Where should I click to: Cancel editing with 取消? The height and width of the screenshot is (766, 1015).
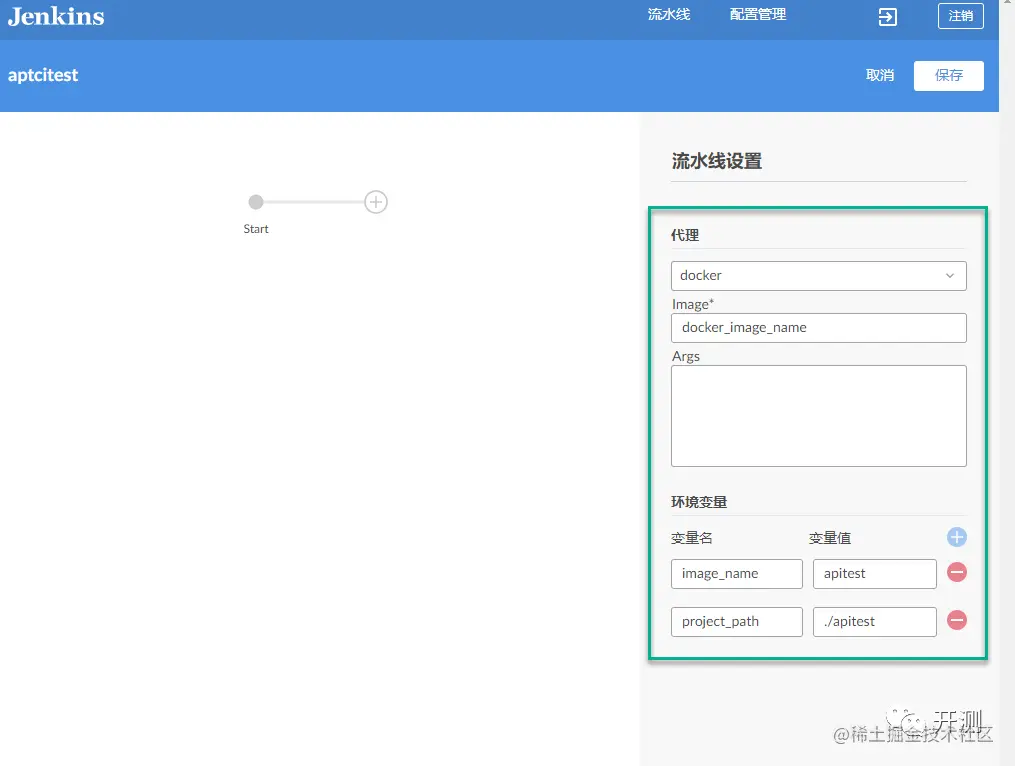(880, 75)
